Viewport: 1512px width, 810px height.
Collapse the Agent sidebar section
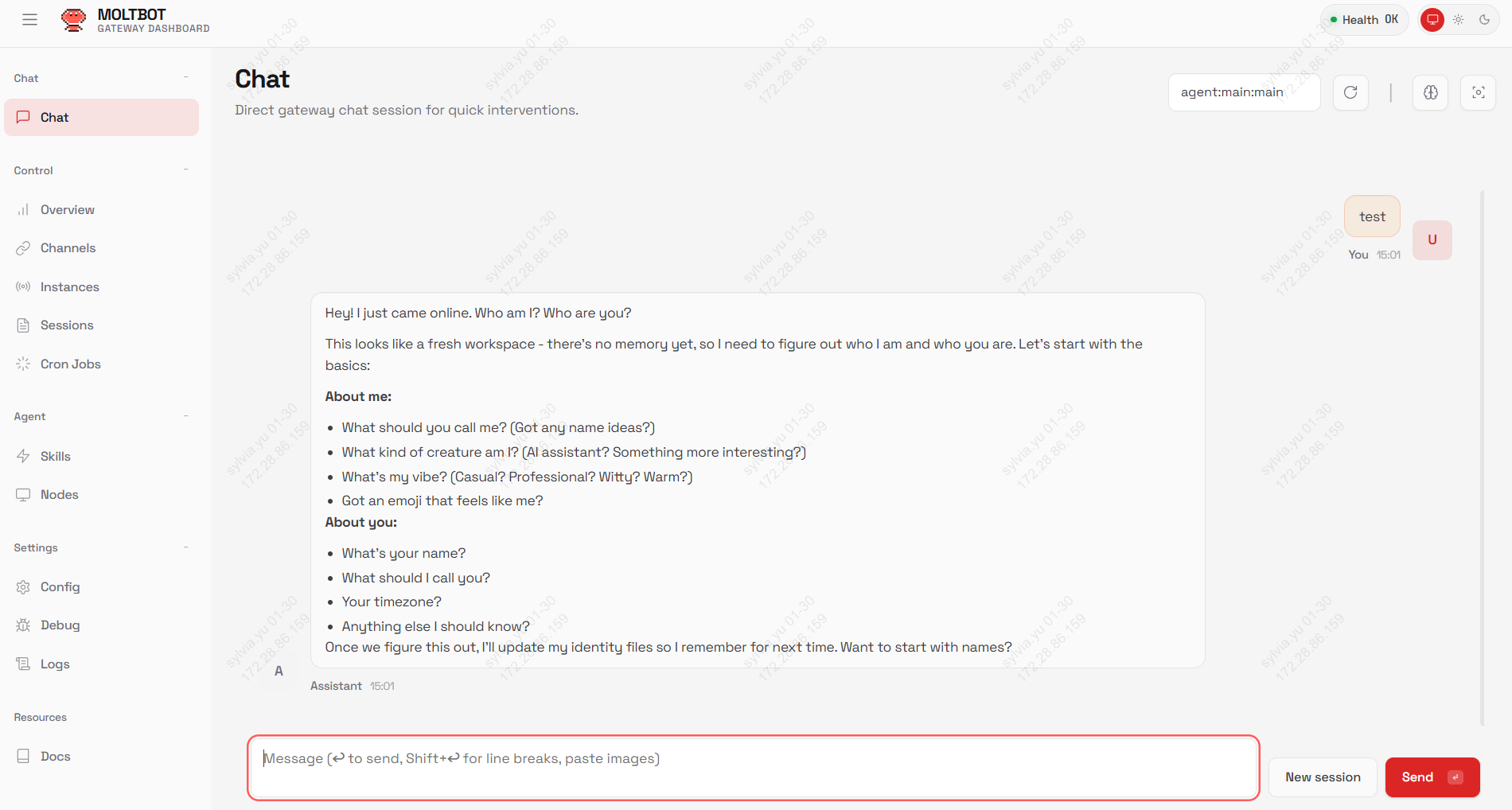point(185,416)
